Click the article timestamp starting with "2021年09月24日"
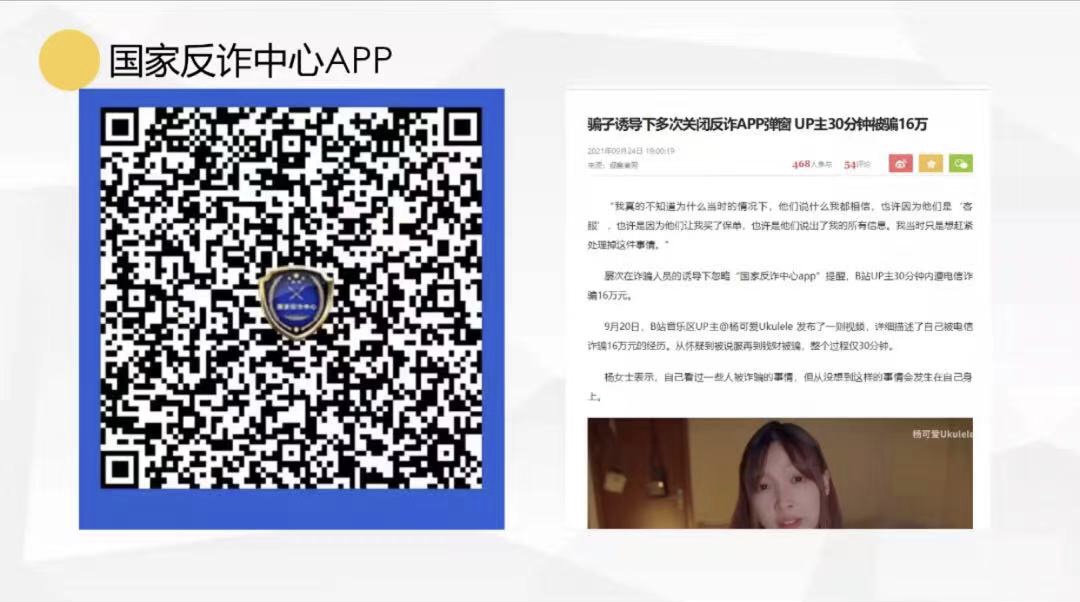This screenshot has width=1080, height=602. [631, 151]
